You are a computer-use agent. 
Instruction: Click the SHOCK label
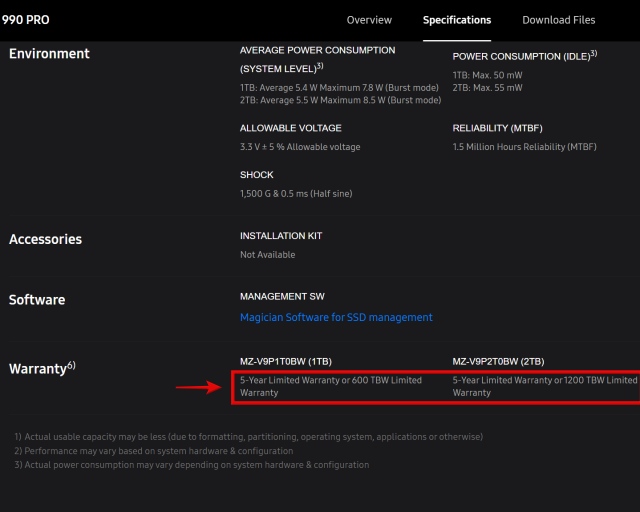(256, 175)
